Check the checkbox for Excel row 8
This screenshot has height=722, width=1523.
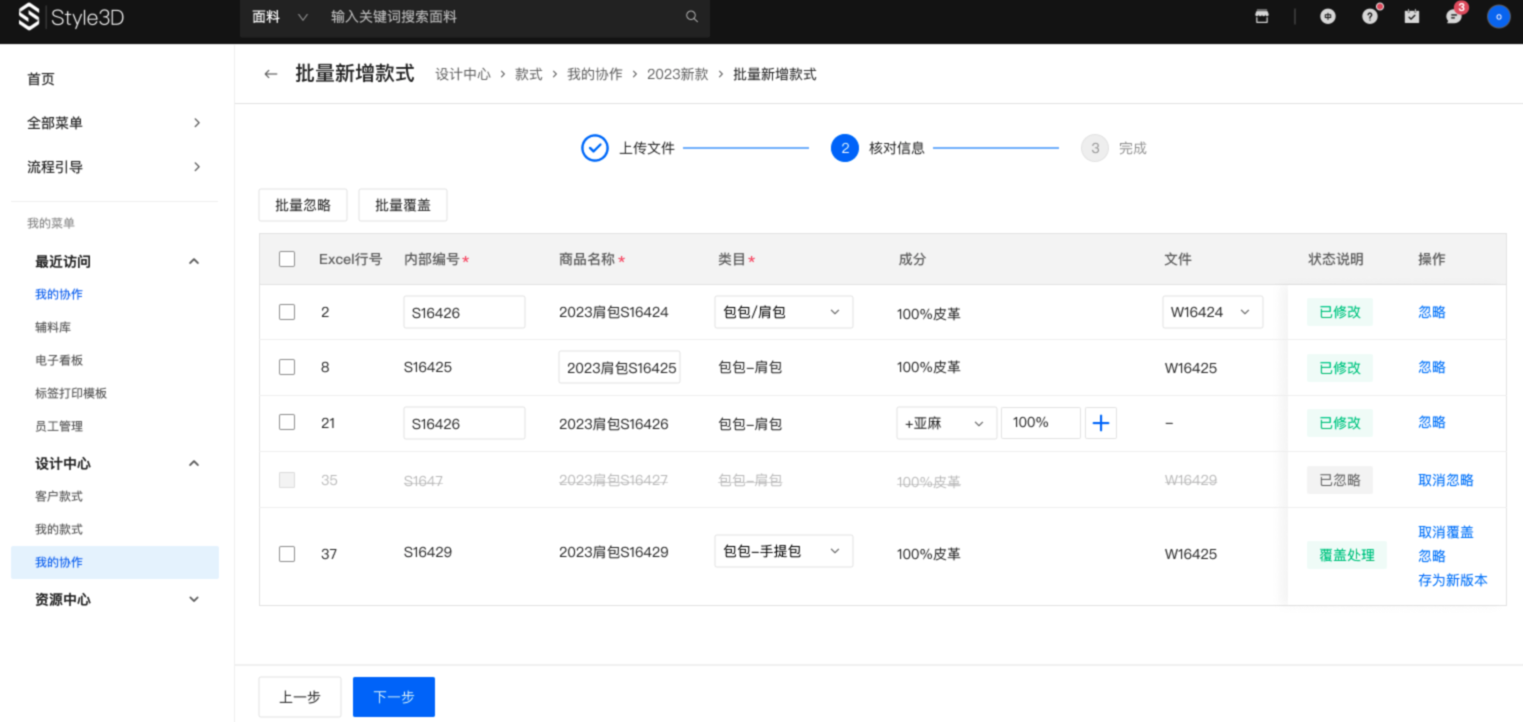click(x=287, y=367)
